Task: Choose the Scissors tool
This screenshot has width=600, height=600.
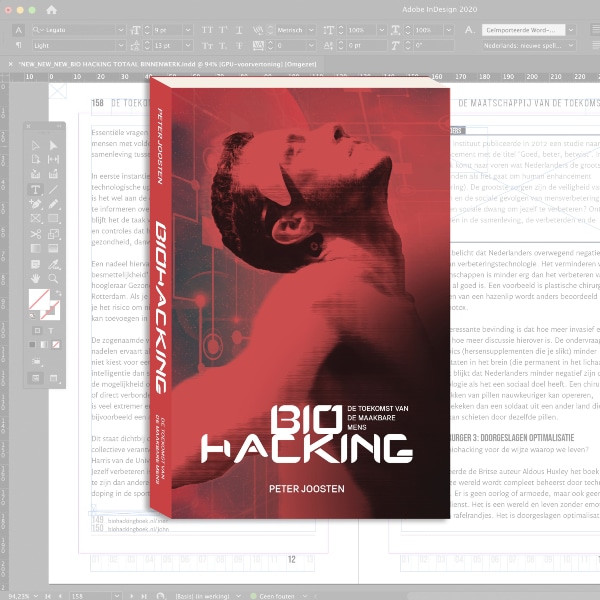Action: coord(36,234)
